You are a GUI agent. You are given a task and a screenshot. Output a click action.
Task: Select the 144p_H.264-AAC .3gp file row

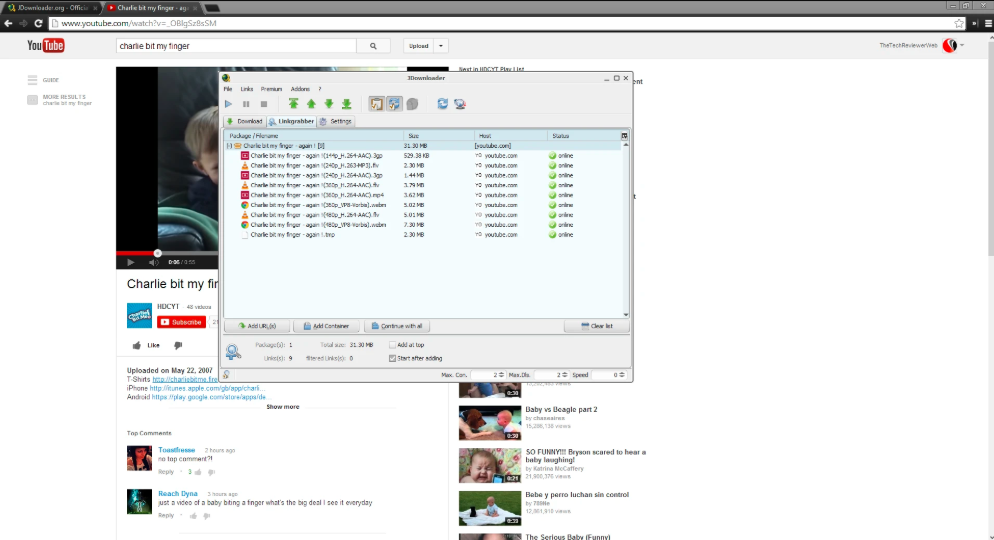423,155
